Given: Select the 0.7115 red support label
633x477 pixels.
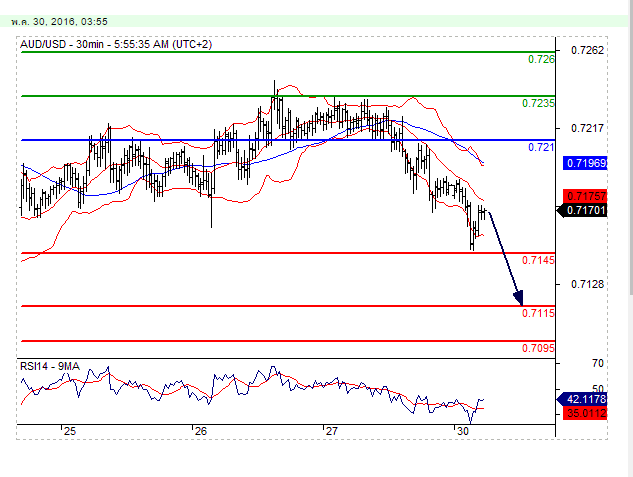Looking at the screenshot, I should point(539,313).
